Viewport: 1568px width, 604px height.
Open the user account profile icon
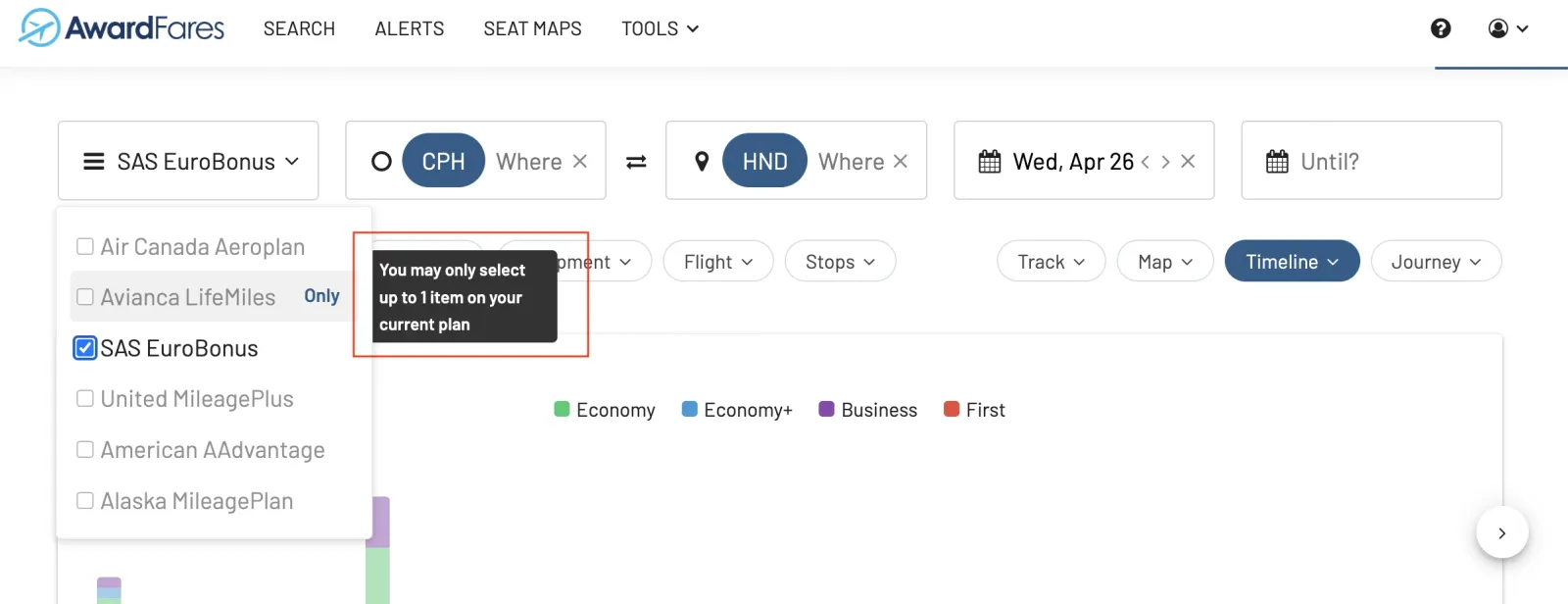point(1498,28)
